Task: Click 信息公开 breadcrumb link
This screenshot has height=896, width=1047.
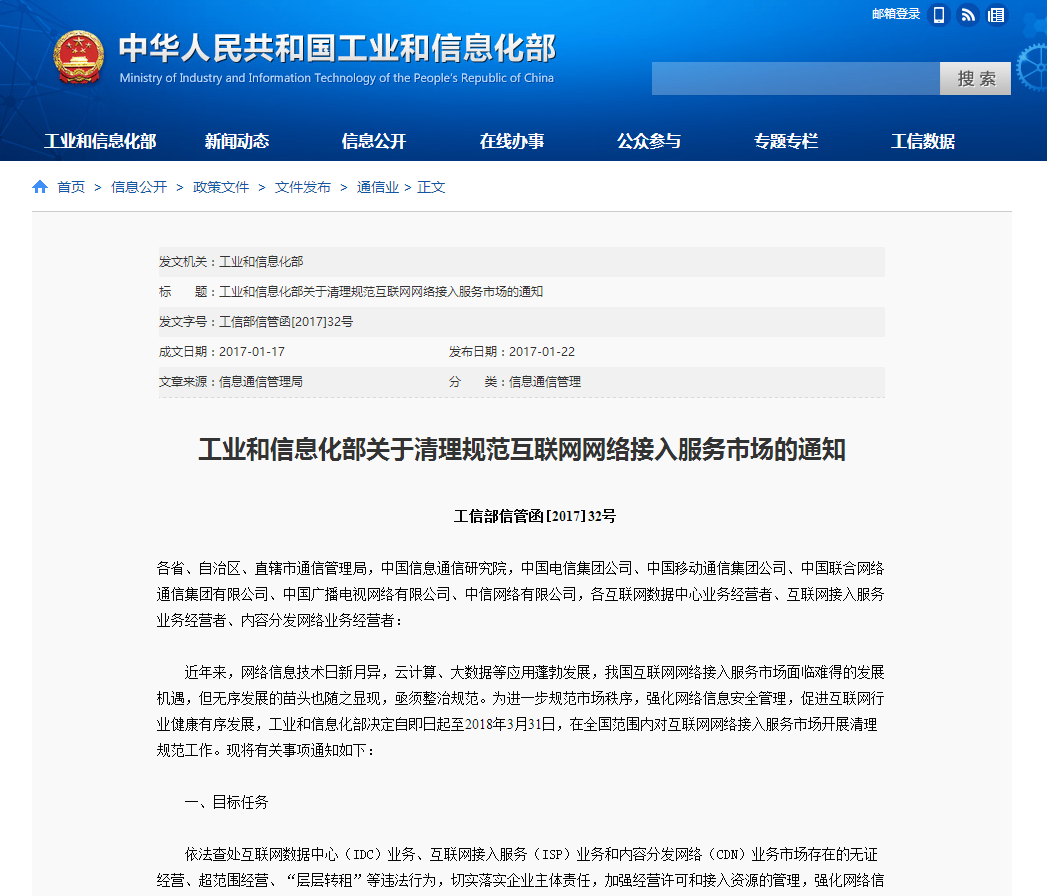Action: tap(139, 187)
